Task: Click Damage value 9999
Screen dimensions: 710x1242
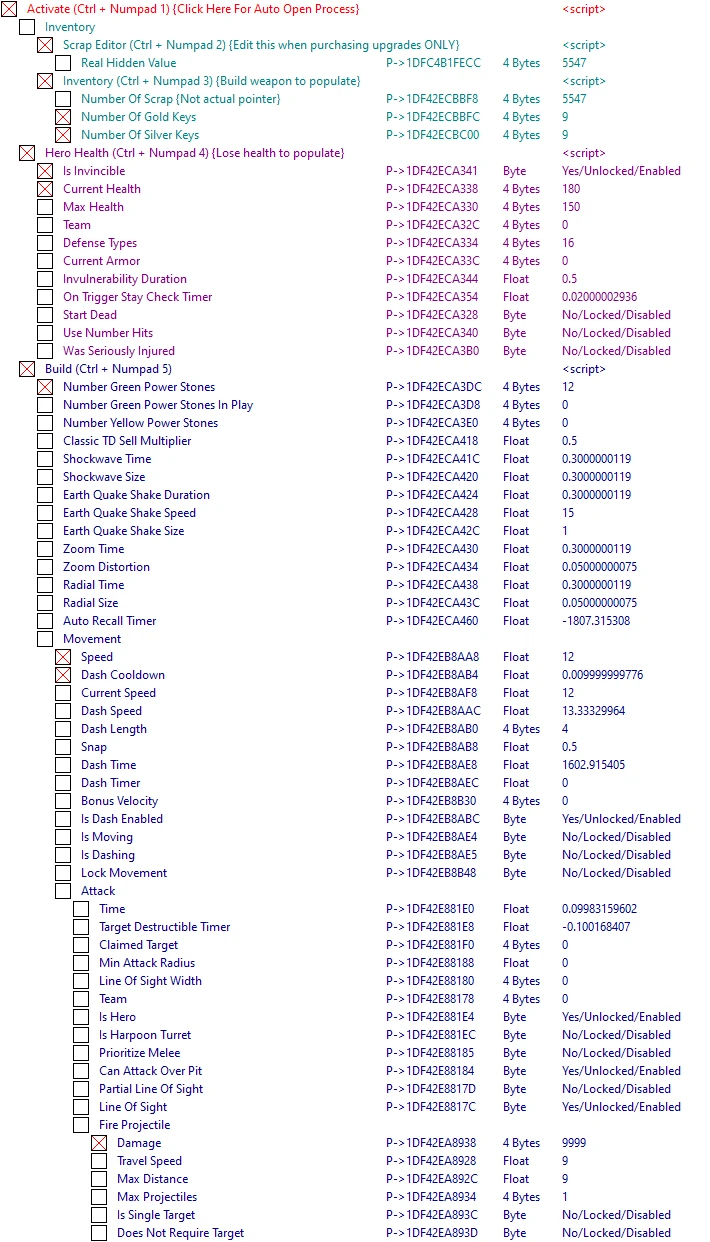Action: pos(574,1143)
